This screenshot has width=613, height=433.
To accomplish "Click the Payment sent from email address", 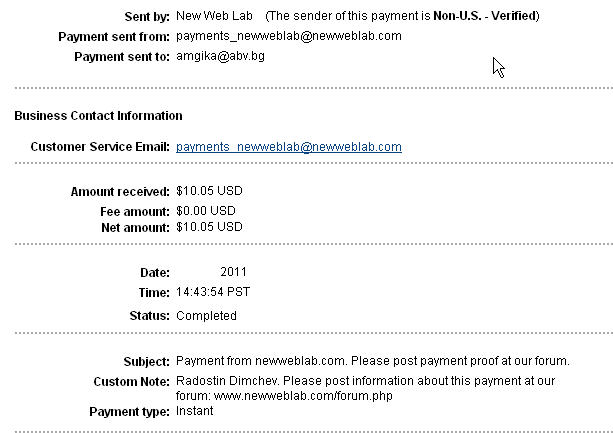I will pos(288,36).
